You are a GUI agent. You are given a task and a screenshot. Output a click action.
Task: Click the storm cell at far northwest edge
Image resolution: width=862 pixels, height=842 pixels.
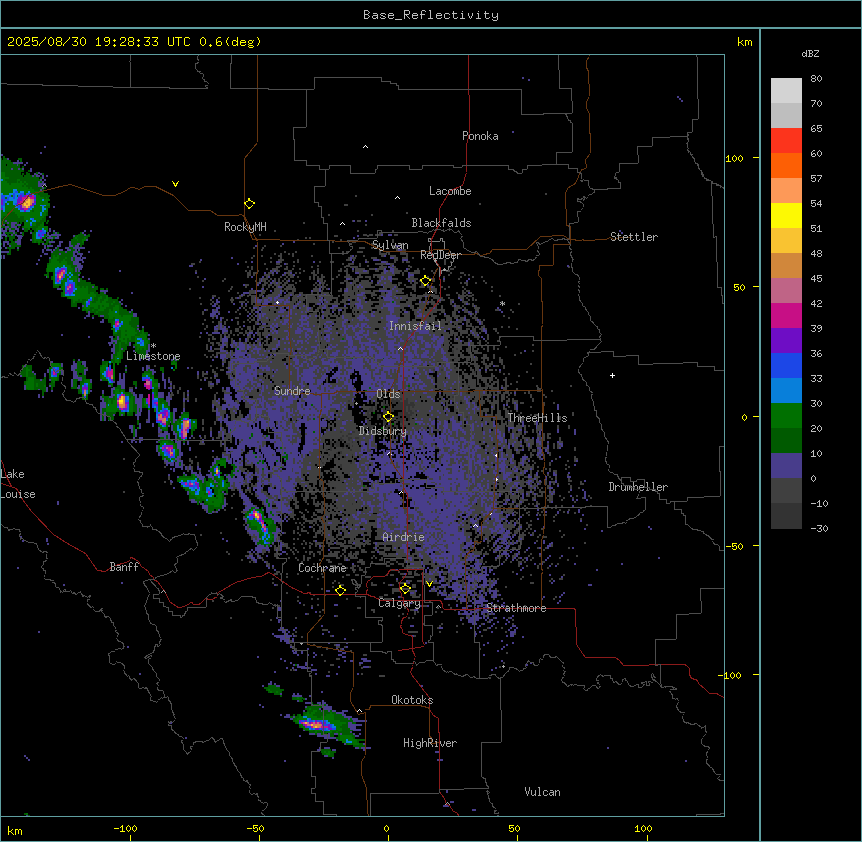coord(25,202)
